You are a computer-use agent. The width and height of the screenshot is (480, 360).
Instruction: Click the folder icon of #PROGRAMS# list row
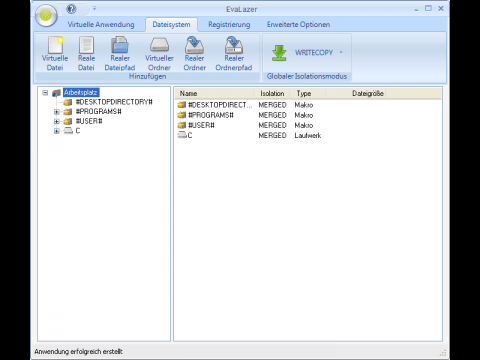(x=182, y=115)
